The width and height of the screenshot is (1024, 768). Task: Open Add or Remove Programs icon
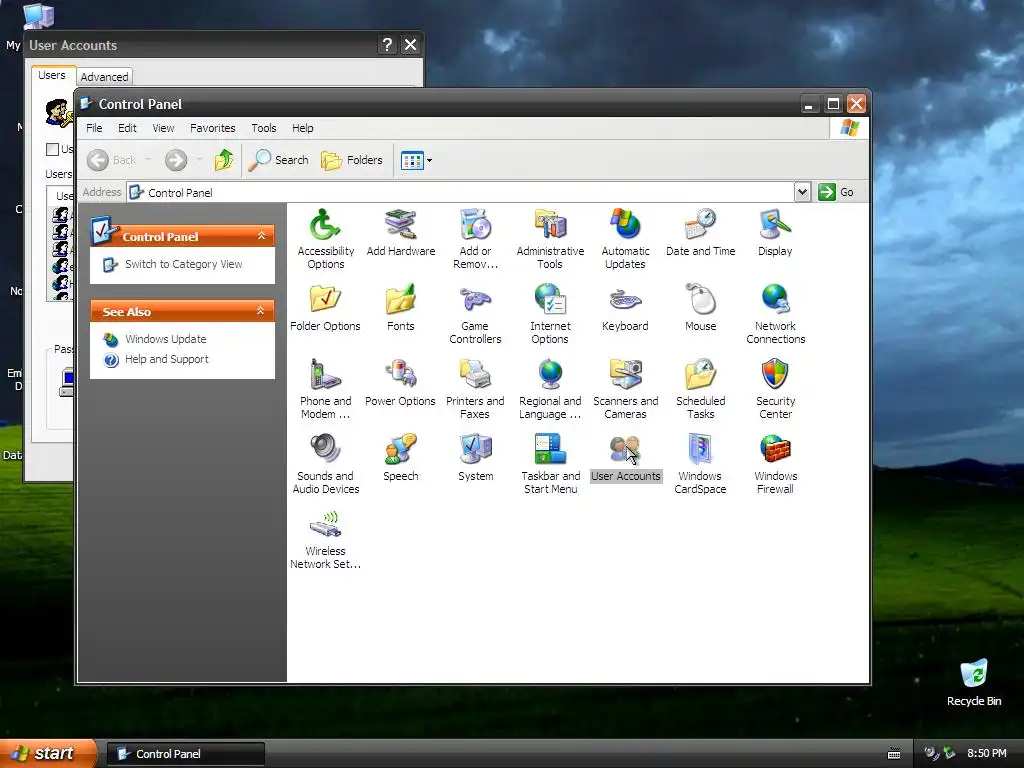pyautogui.click(x=475, y=239)
